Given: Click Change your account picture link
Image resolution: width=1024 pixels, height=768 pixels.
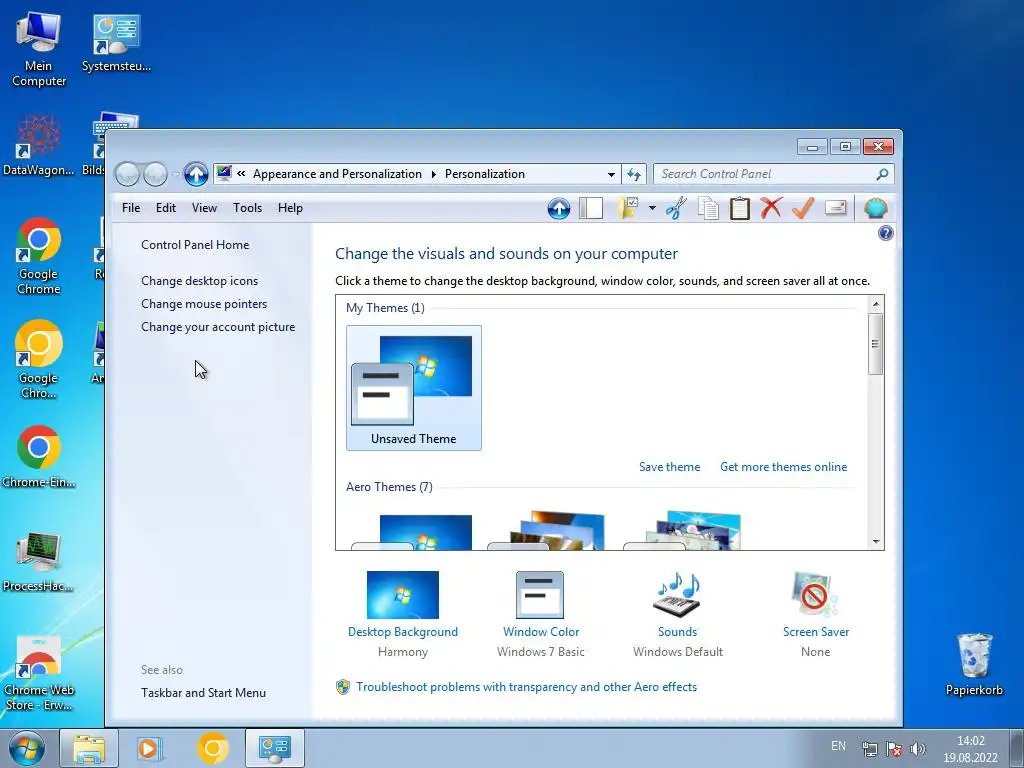Looking at the screenshot, I should point(217,327).
